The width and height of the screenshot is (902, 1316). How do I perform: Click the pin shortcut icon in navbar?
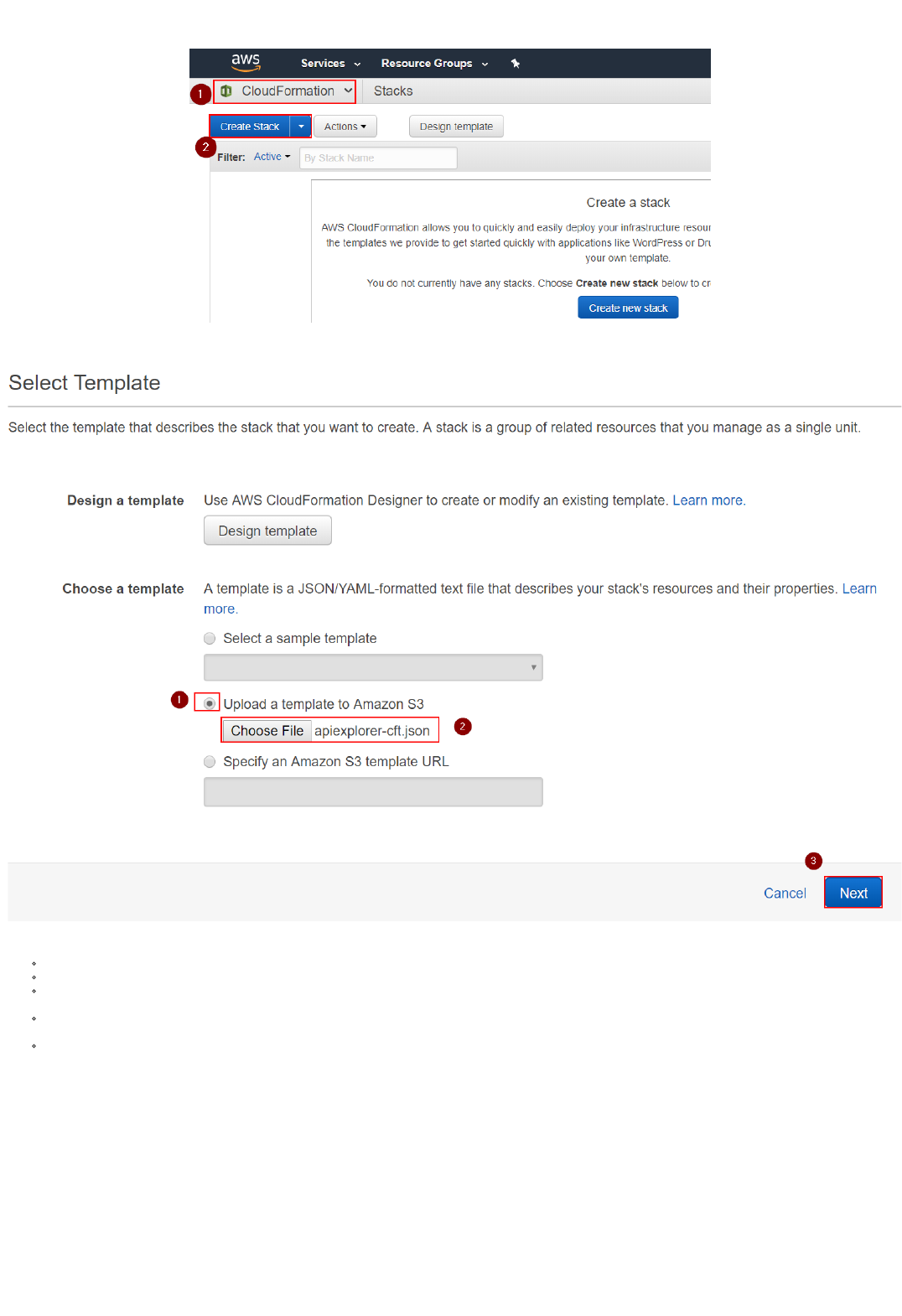tap(516, 64)
